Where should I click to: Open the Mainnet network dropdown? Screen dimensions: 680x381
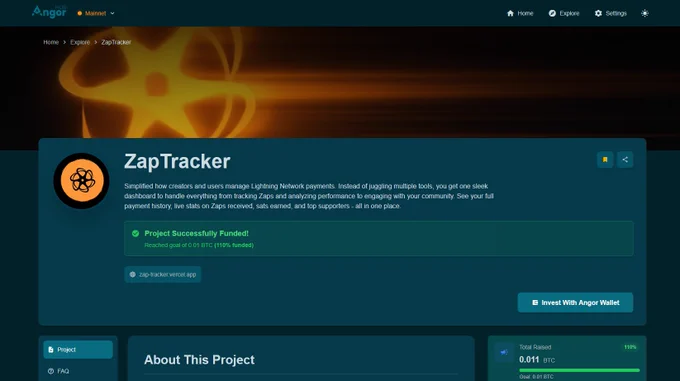point(96,13)
